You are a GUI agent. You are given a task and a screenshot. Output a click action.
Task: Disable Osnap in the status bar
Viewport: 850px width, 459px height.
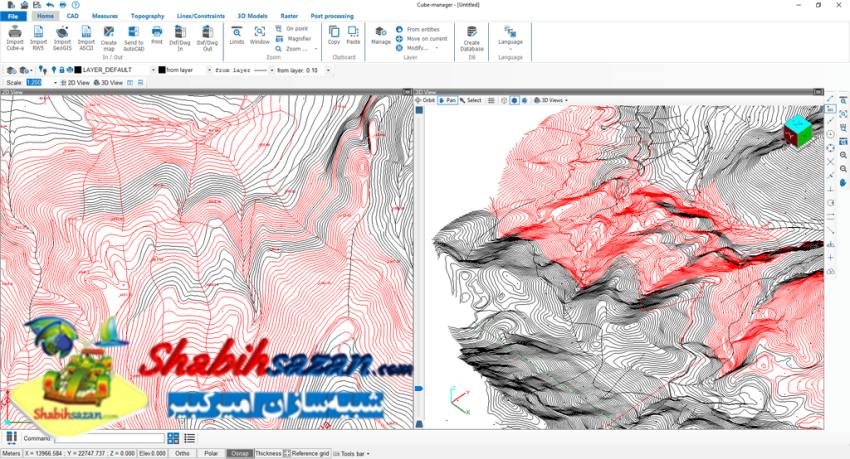pos(240,453)
